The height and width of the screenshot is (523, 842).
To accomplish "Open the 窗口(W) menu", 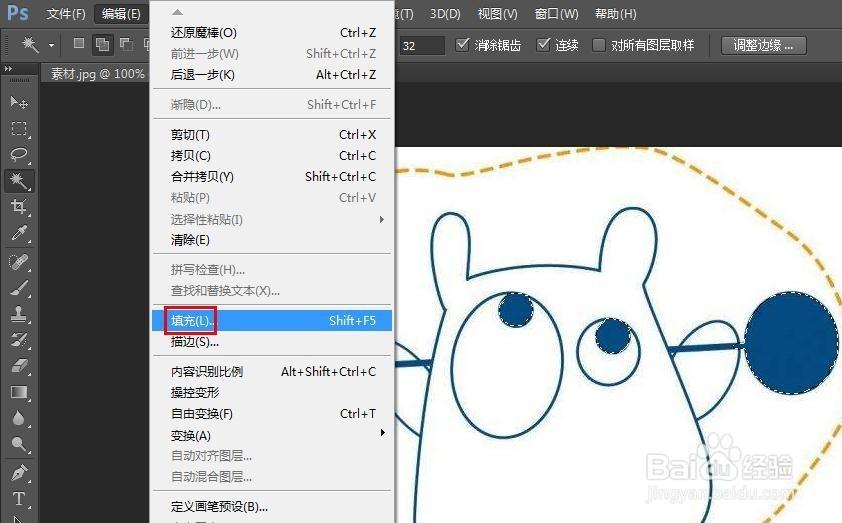I will [556, 13].
